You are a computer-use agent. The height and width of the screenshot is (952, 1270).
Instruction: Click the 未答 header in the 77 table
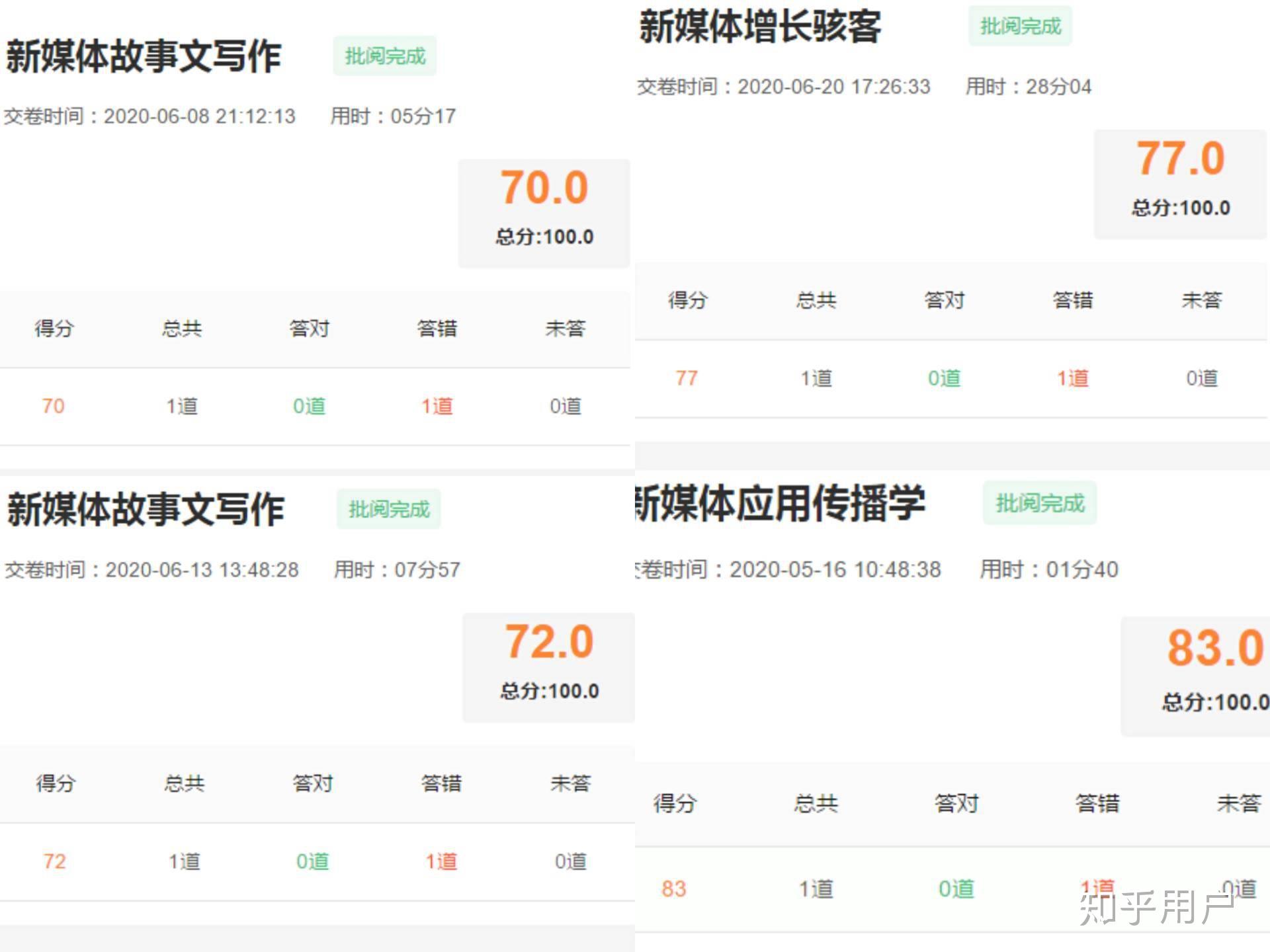click(x=1201, y=300)
